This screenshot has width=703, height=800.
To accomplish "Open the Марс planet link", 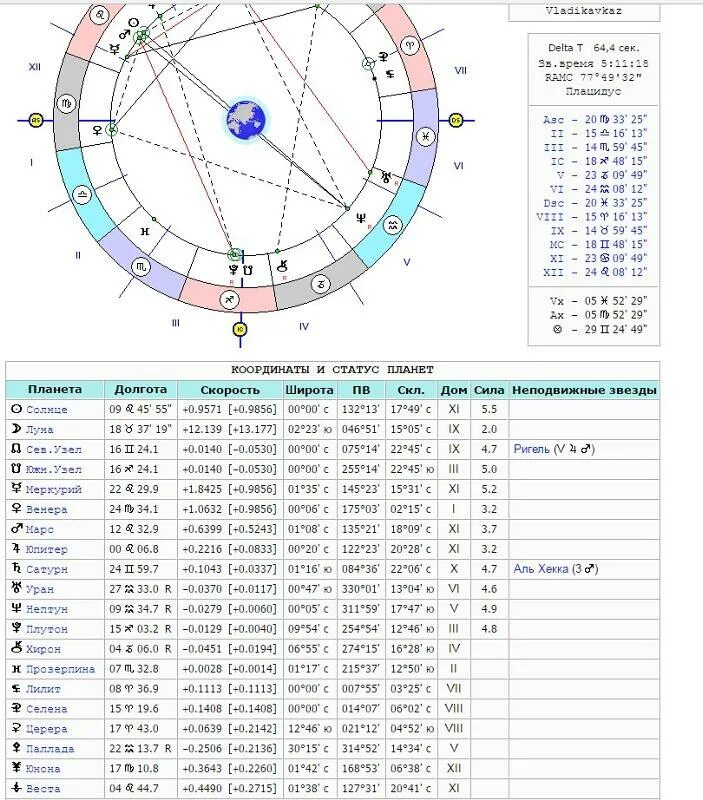I will [39, 530].
